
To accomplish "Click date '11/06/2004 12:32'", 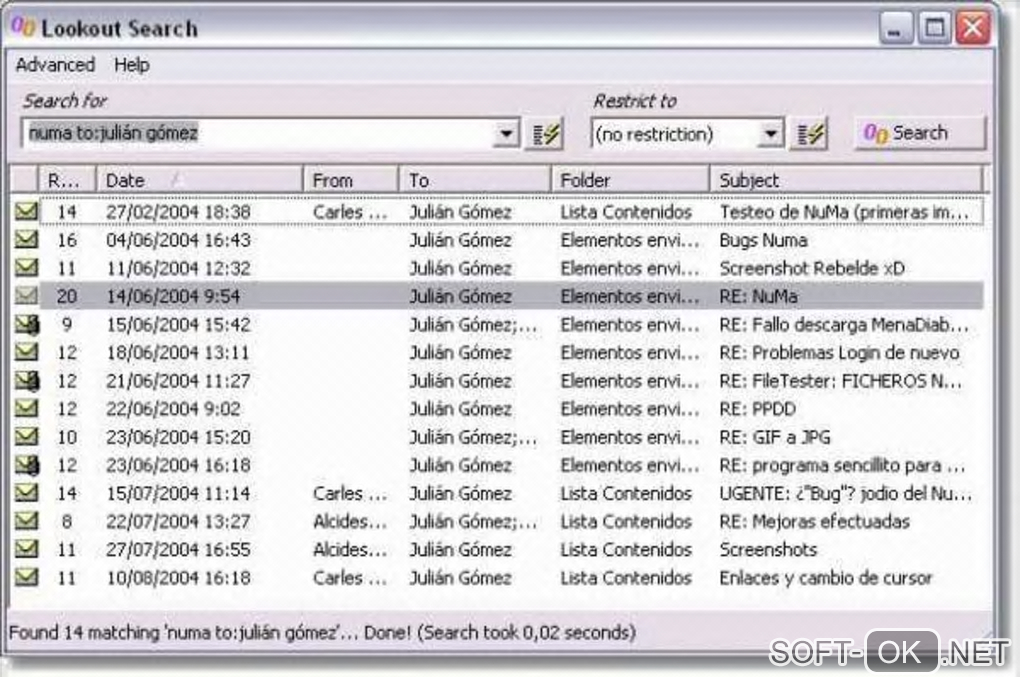I will click(178, 268).
